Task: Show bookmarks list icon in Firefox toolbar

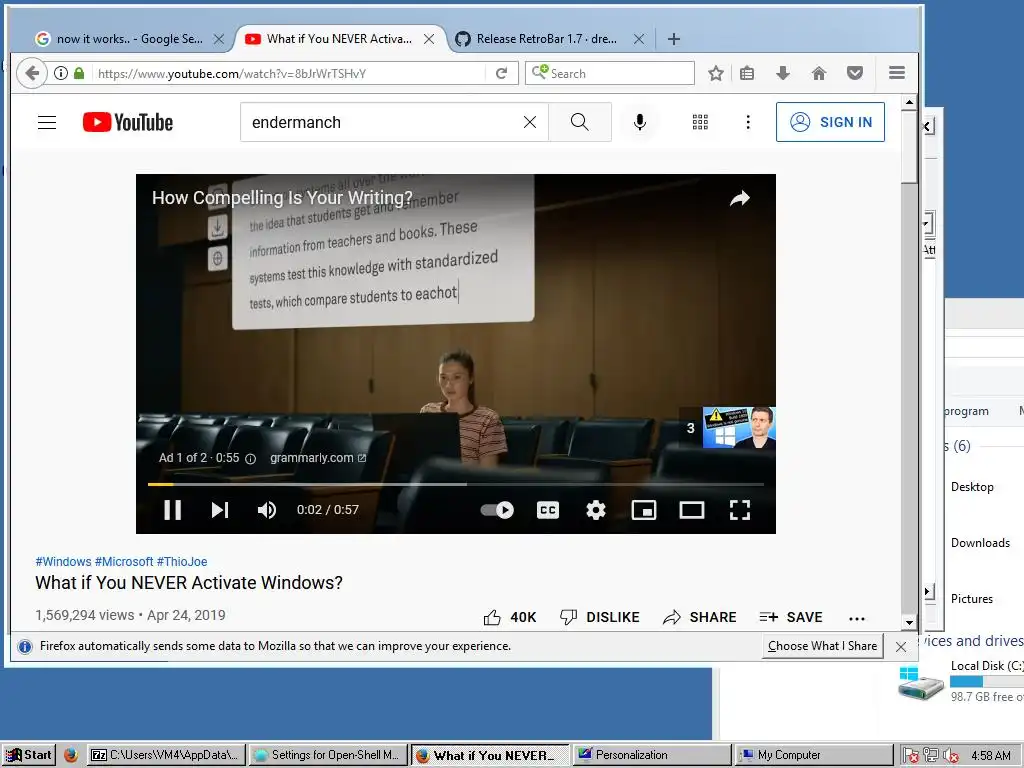Action: pyautogui.click(x=747, y=73)
